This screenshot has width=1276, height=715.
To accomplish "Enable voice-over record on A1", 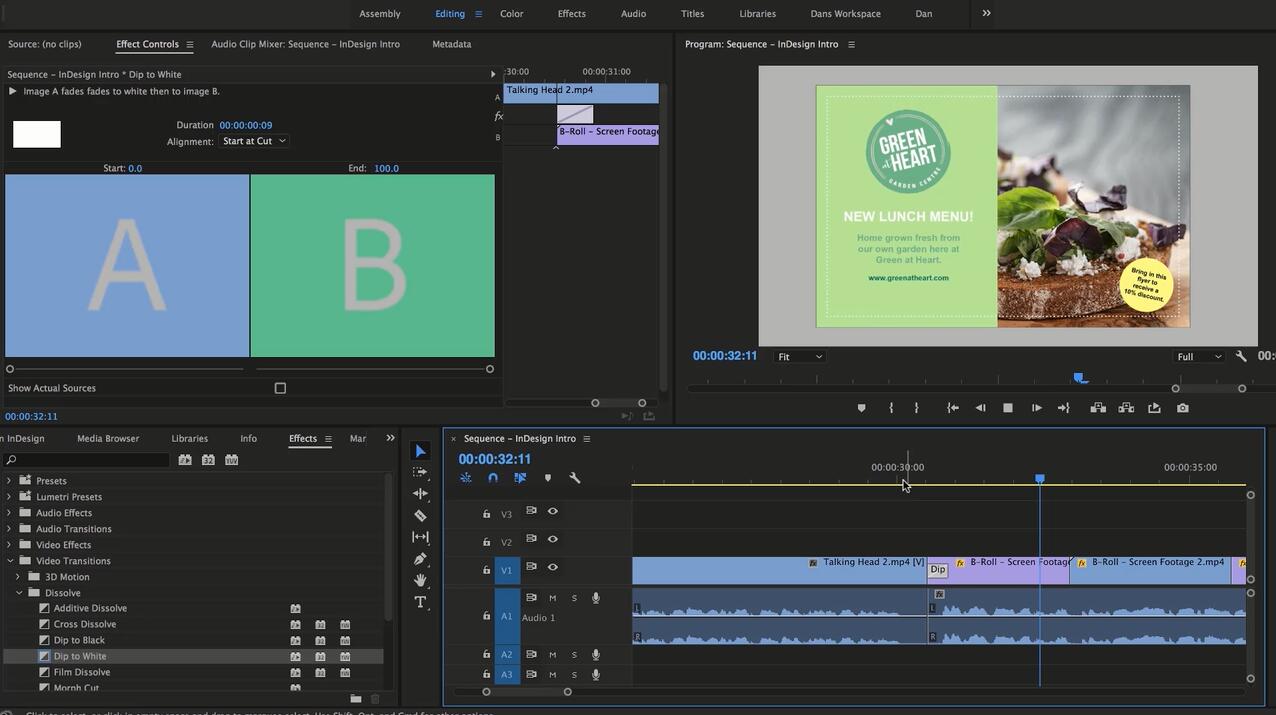I will click(x=596, y=598).
